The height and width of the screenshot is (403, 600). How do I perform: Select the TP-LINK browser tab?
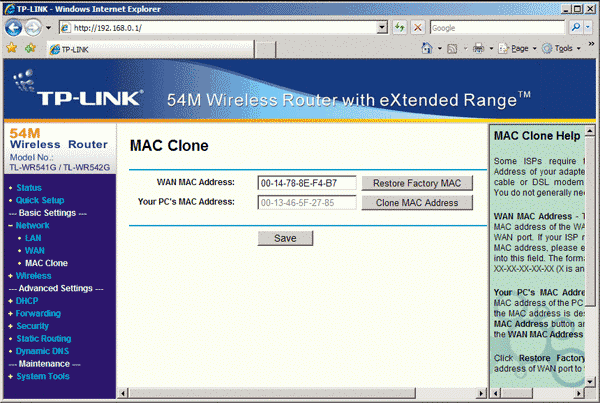pos(150,49)
